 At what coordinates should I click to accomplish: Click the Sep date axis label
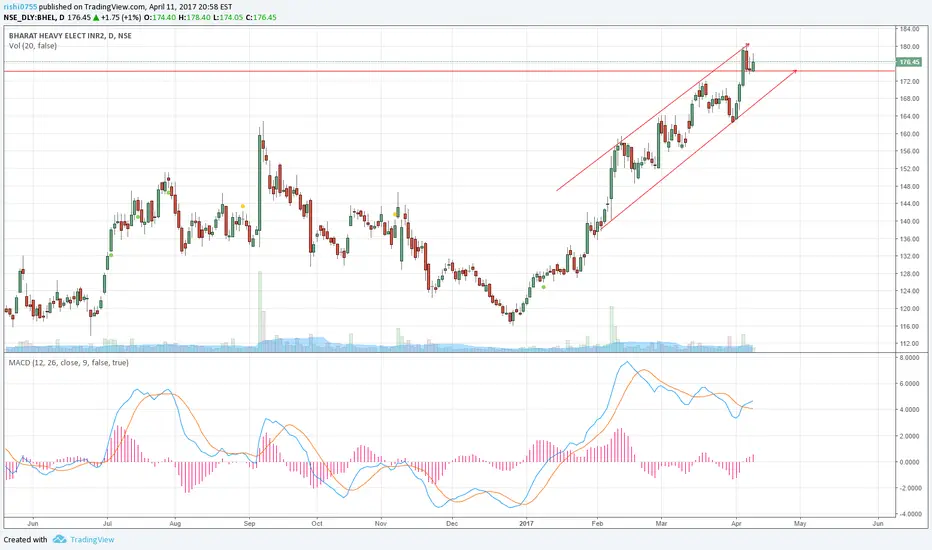tap(250, 524)
